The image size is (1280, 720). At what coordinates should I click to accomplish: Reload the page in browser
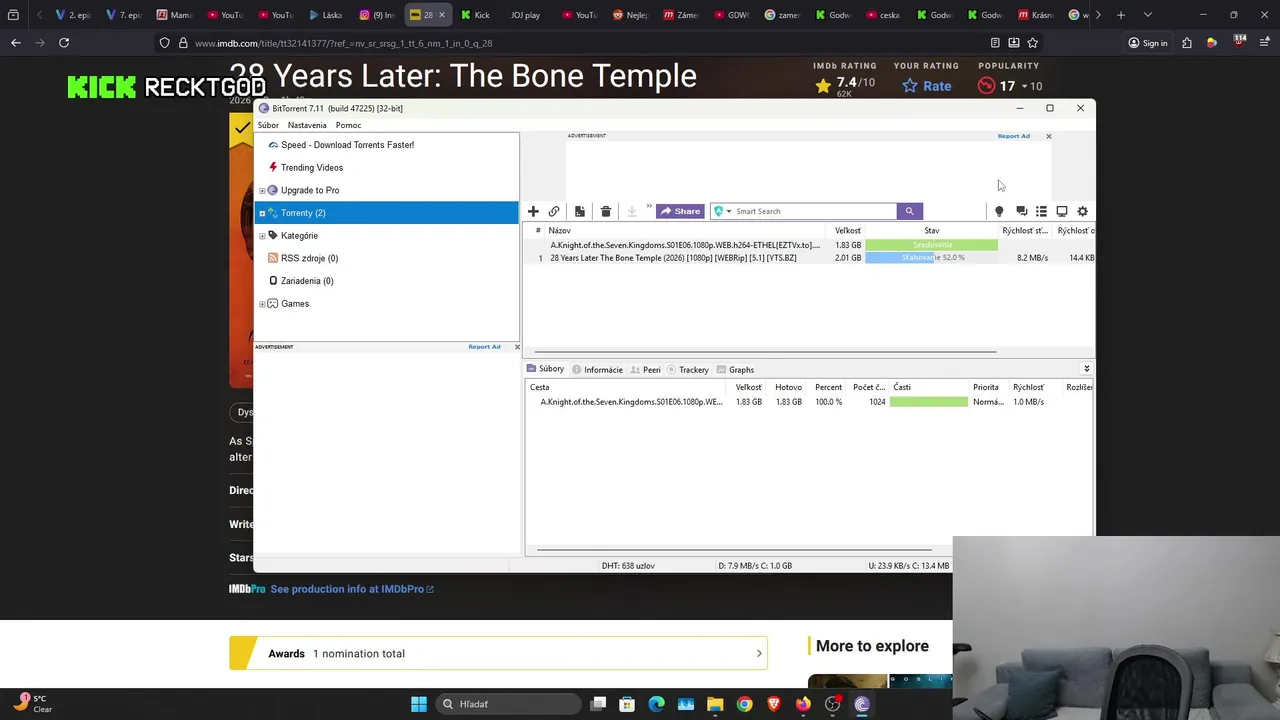click(64, 43)
